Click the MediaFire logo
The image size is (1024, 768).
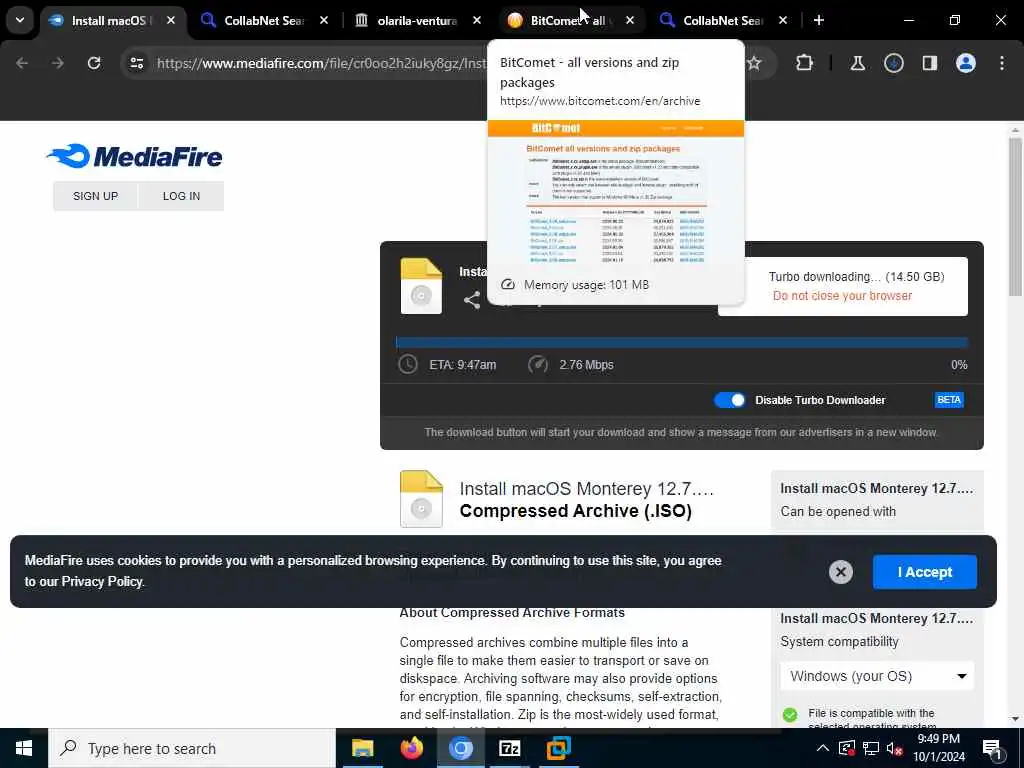point(135,156)
